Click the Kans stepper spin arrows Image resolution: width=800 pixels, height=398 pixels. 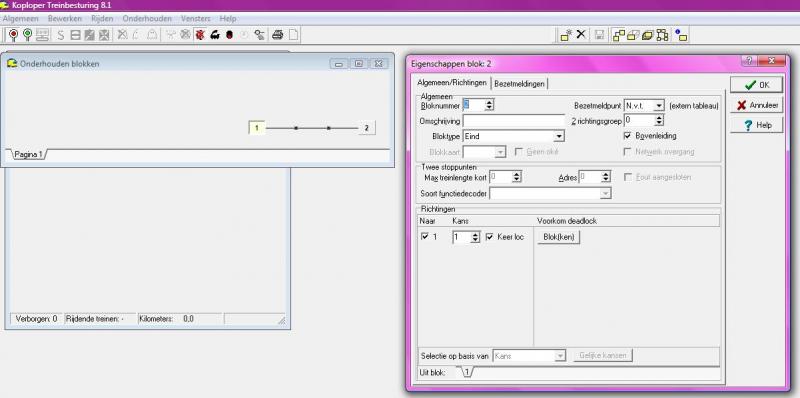476,237
